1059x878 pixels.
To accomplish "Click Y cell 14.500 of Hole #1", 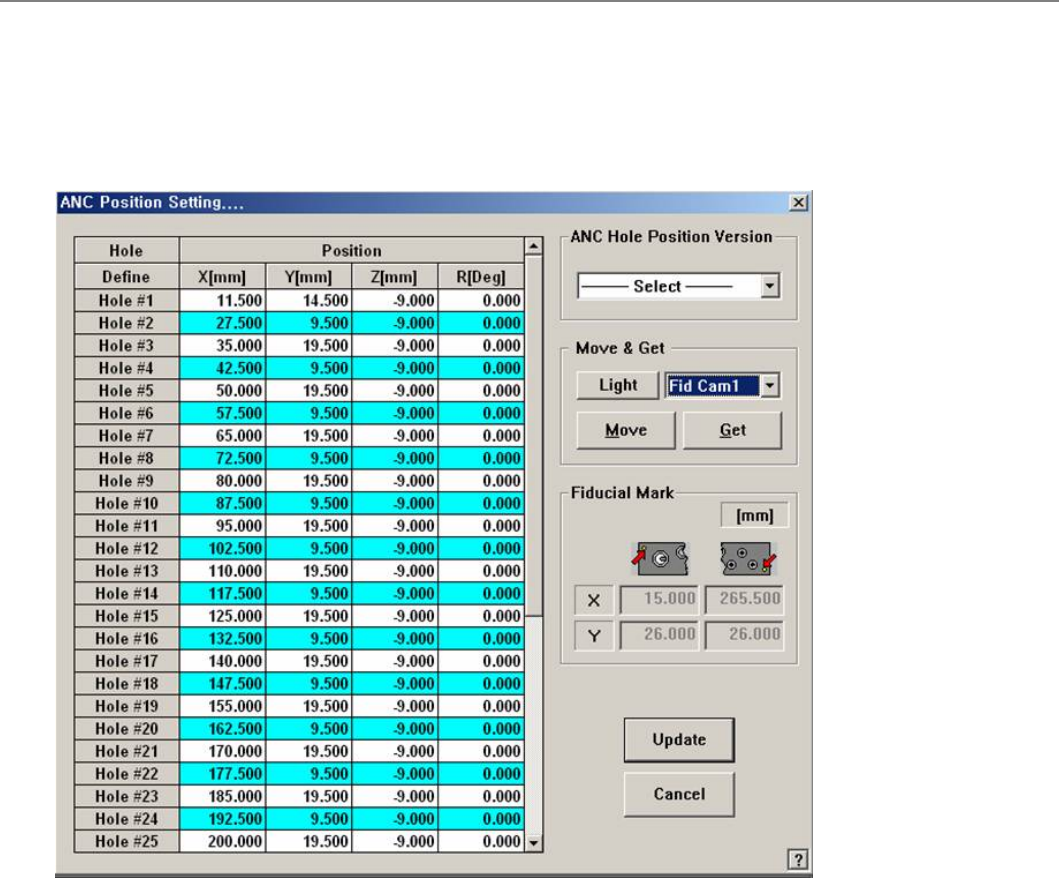I will [309, 301].
